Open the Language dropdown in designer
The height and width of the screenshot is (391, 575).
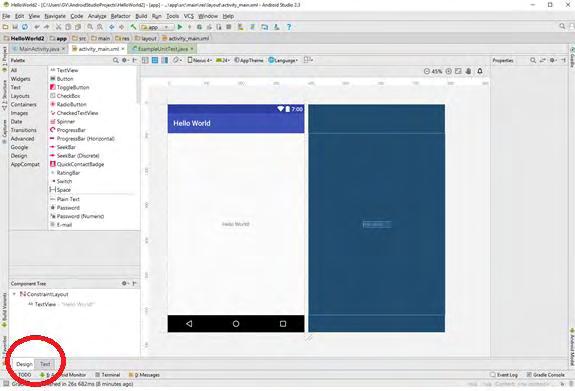[x=283, y=60]
